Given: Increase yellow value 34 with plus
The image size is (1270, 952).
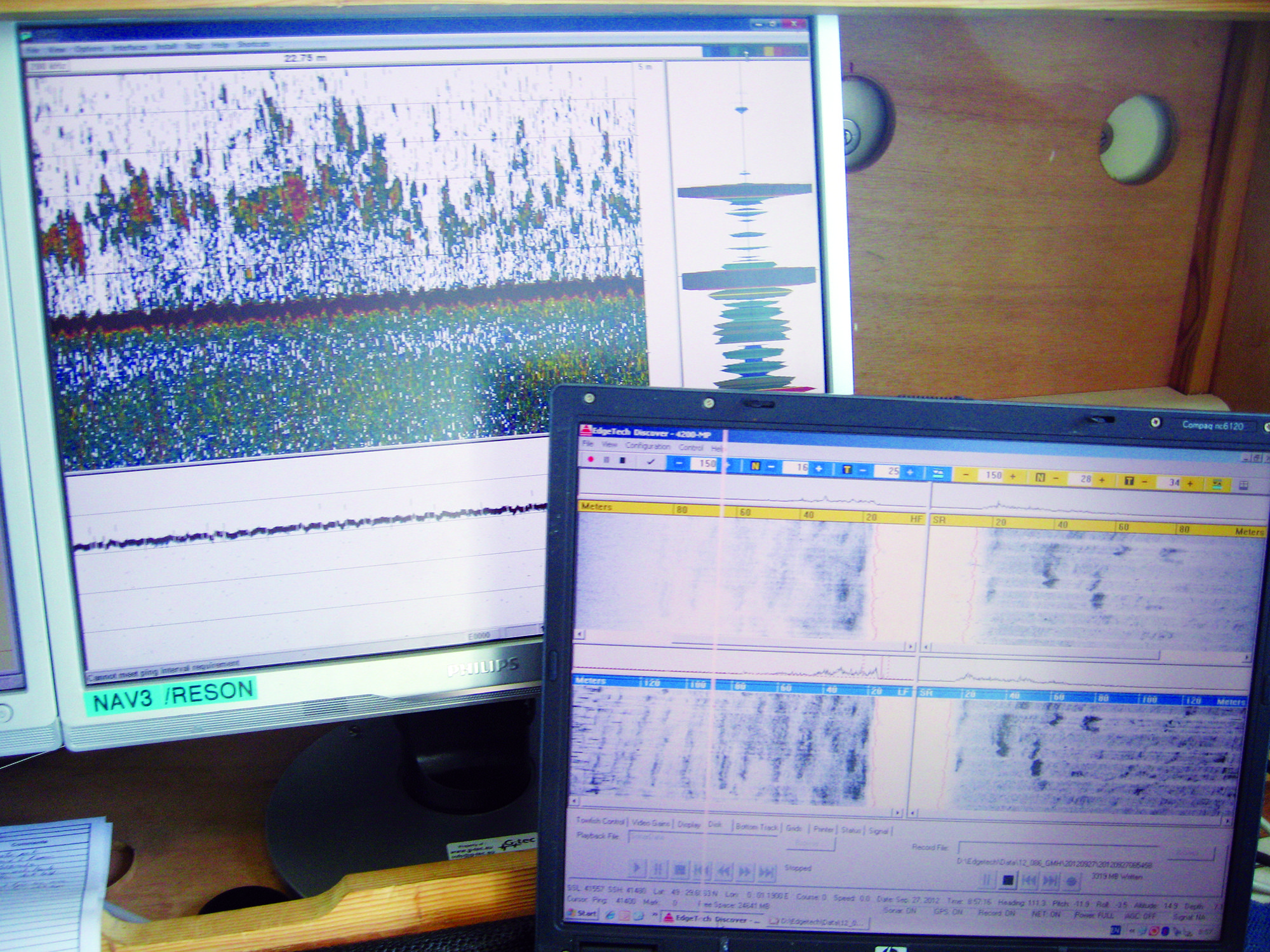Looking at the screenshot, I should click(1189, 484).
